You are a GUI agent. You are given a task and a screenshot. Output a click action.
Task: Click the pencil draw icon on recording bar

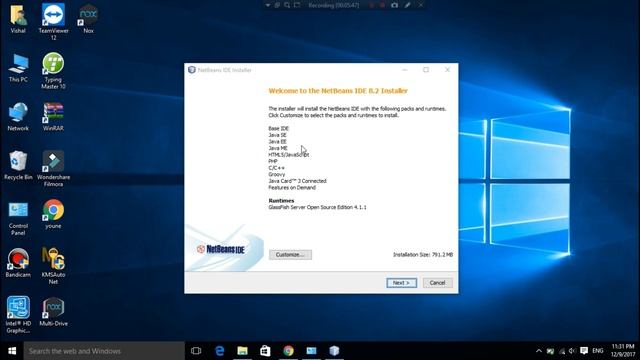tap(407, 5)
